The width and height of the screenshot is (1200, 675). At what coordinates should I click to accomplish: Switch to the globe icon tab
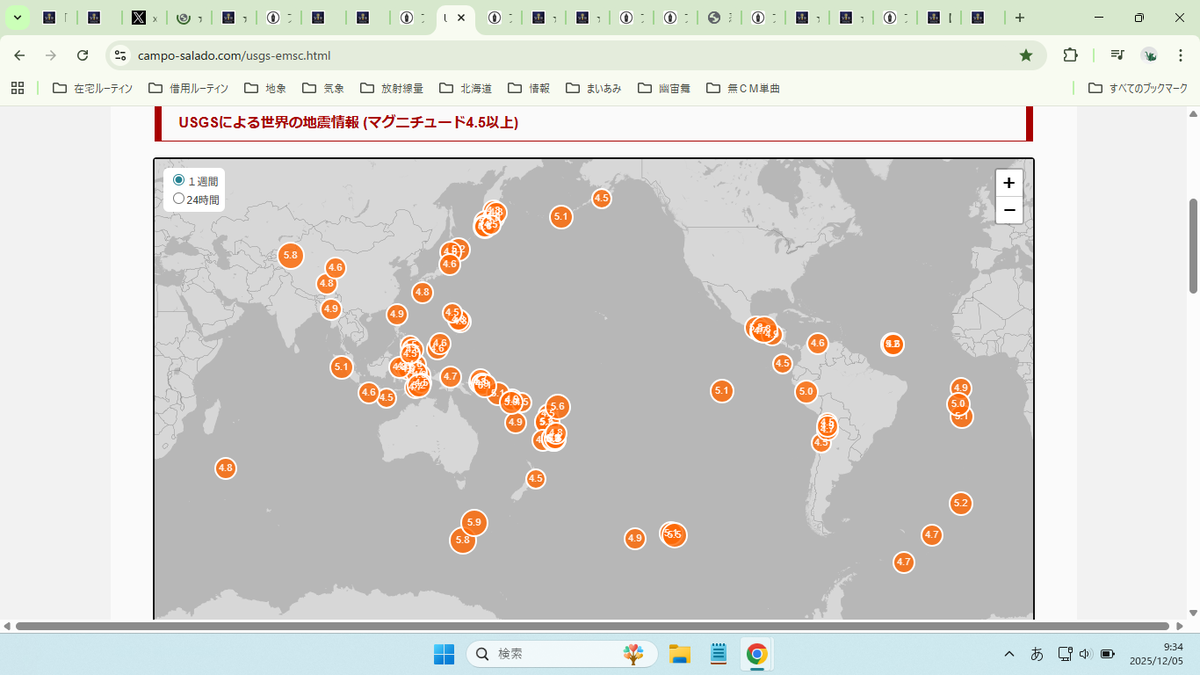[720, 18]
